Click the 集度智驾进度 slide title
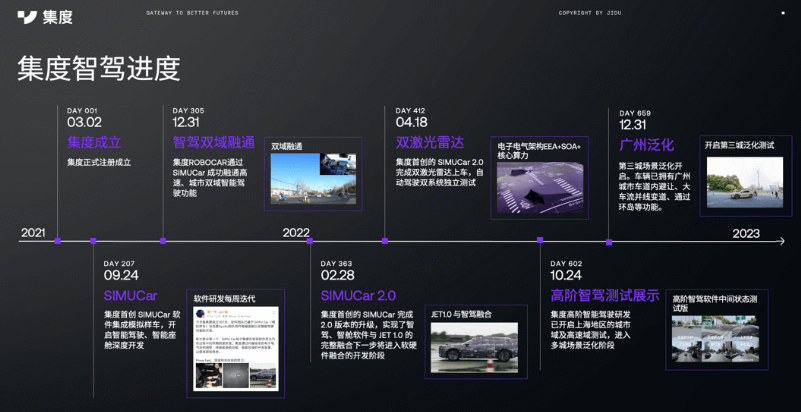Viewport: 801px width, 412px height. point(99,69)
